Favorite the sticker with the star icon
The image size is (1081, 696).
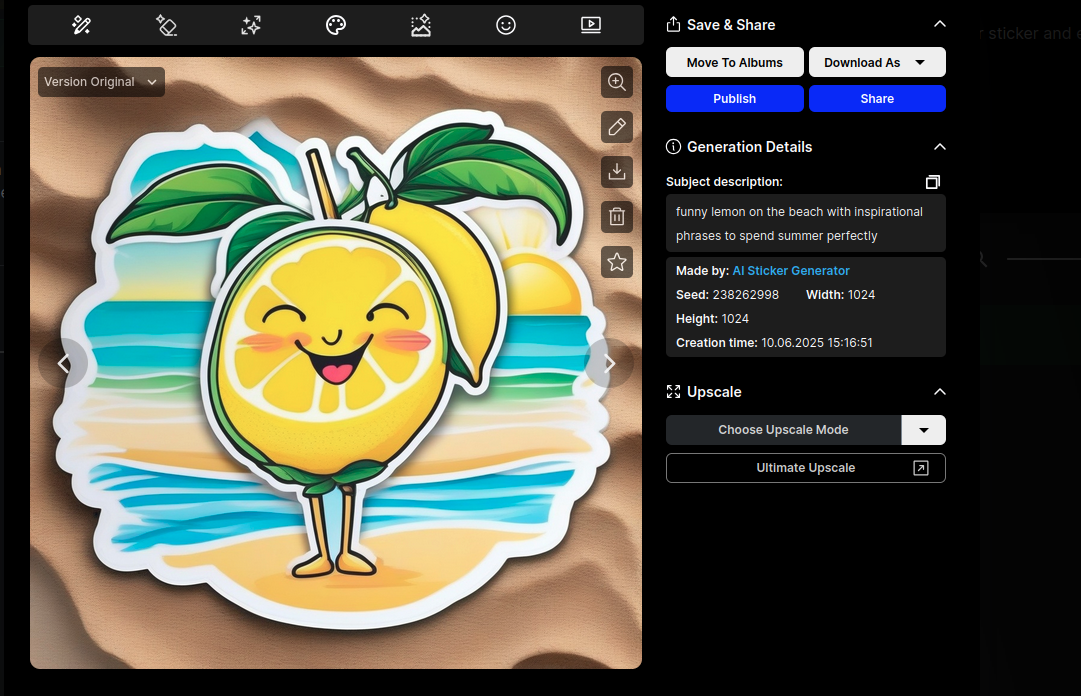[x=617, y=261]
